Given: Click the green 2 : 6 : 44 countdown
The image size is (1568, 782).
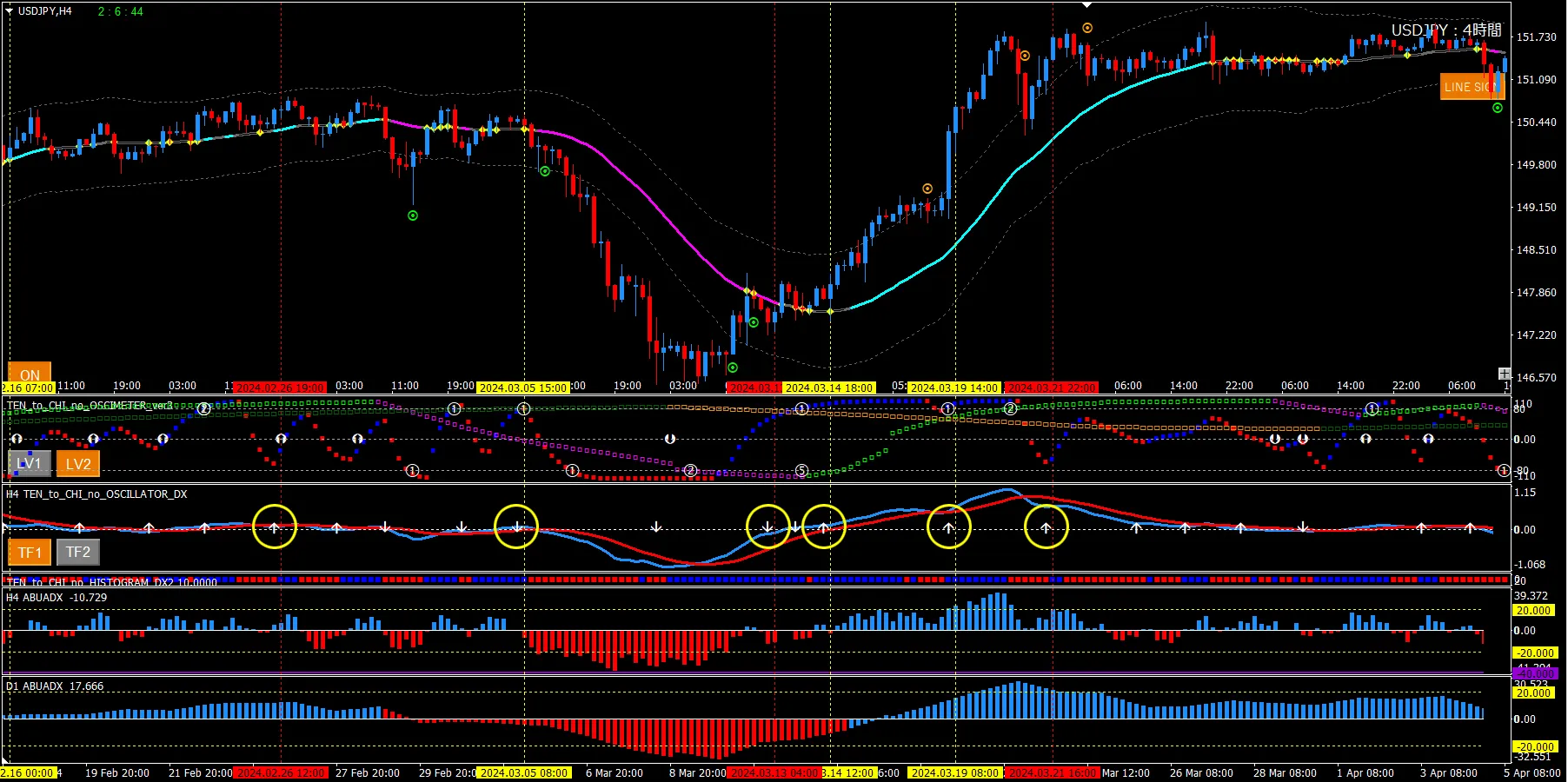Looking at the screenshot, I should [x=121, y=11].
